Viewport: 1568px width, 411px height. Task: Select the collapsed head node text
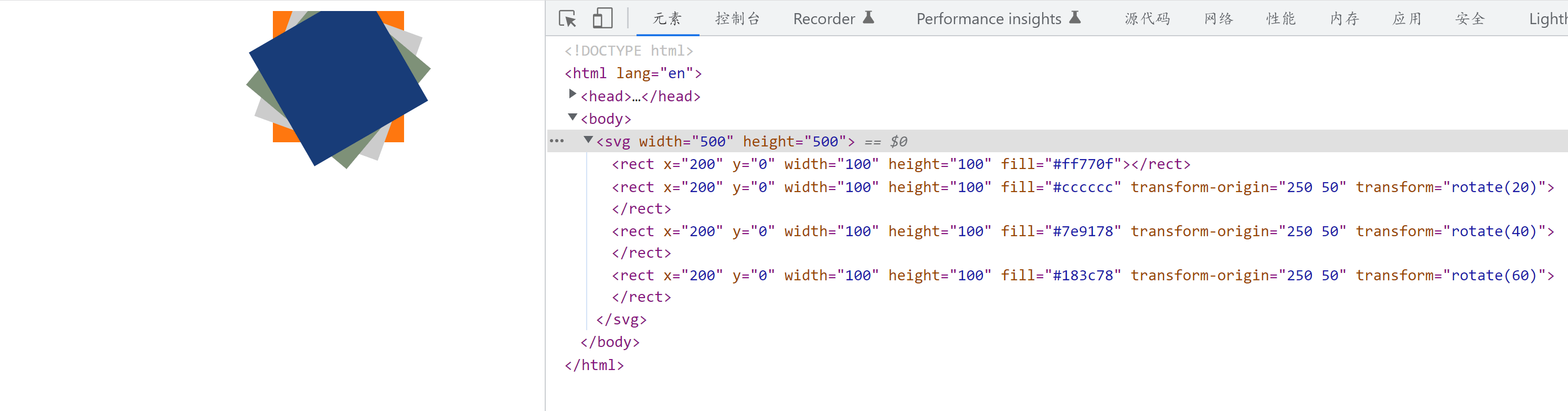(640, 96)
